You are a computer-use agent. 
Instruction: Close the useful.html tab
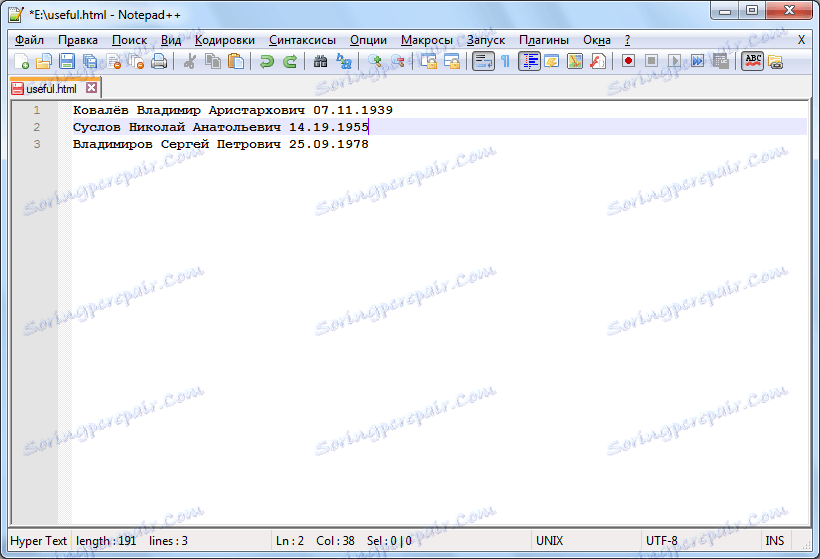point(92,88)
